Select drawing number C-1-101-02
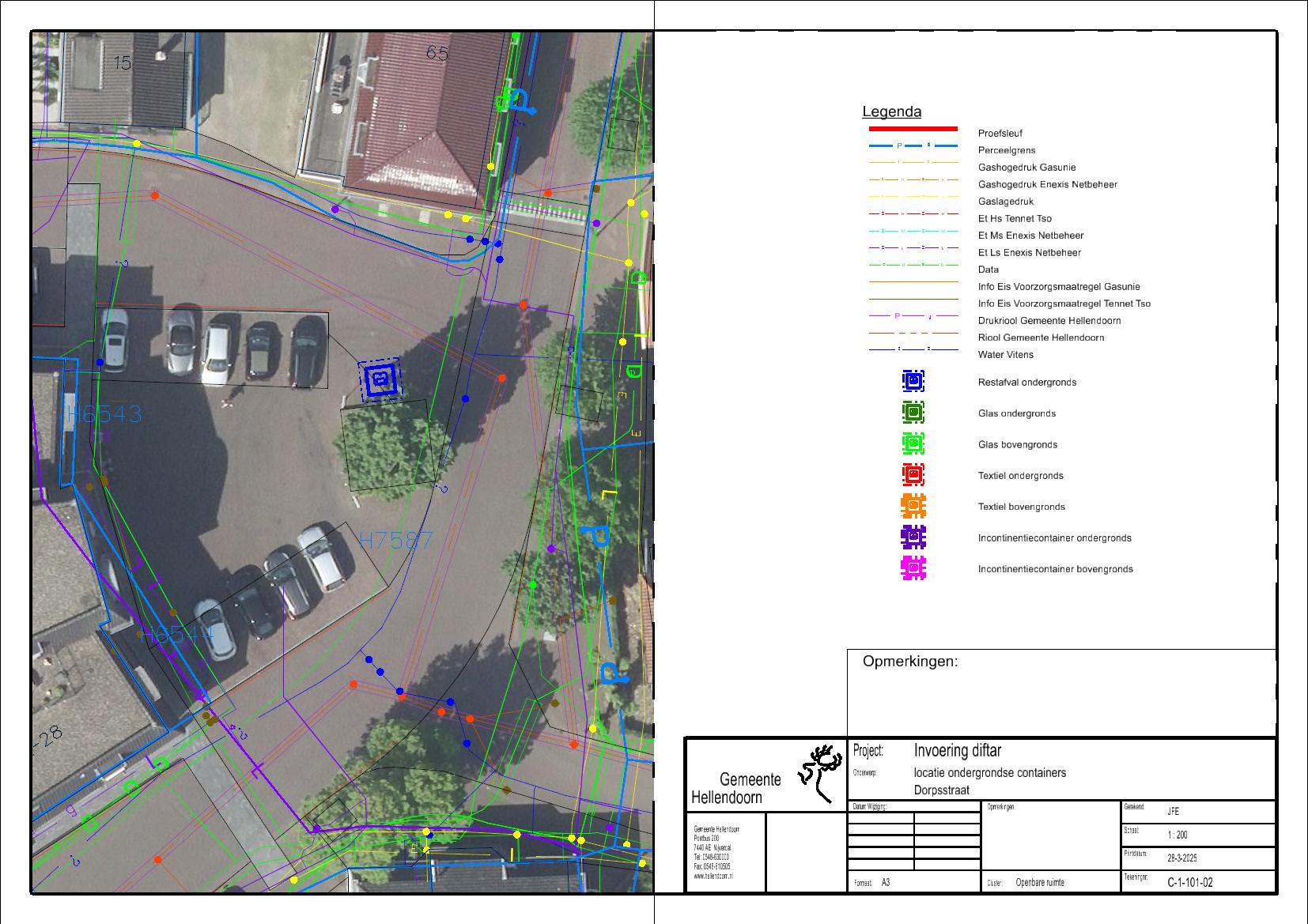This screenshot has width=1308, height=924. (1189, 882)
